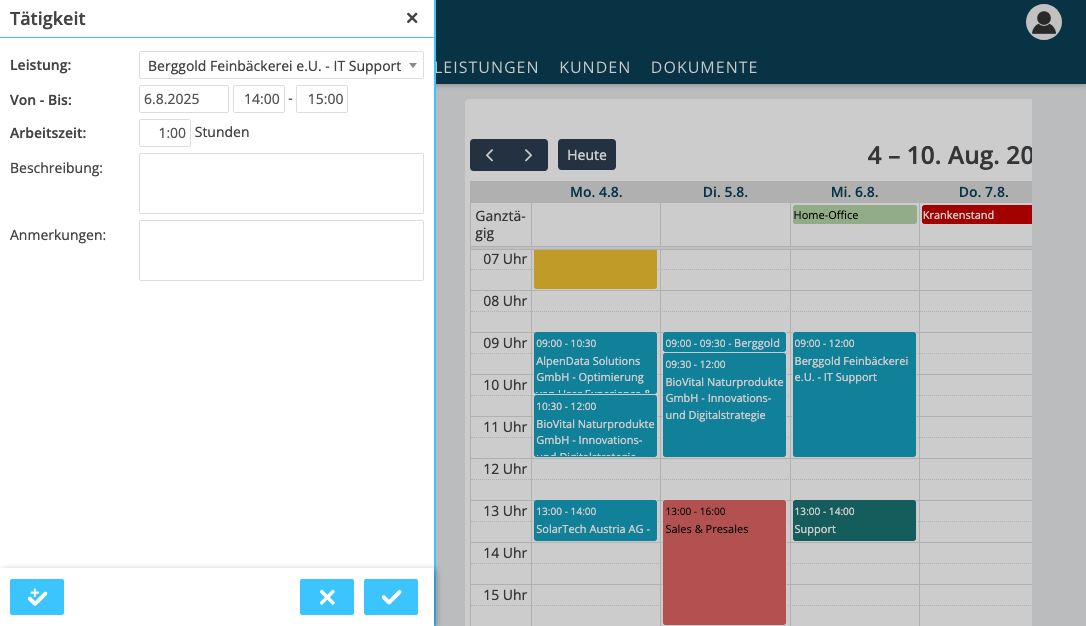Click the Arbeitszeit hours field
Image resolution: width=1086 pixels, height=626 pixels.
[x=165, y=133]
